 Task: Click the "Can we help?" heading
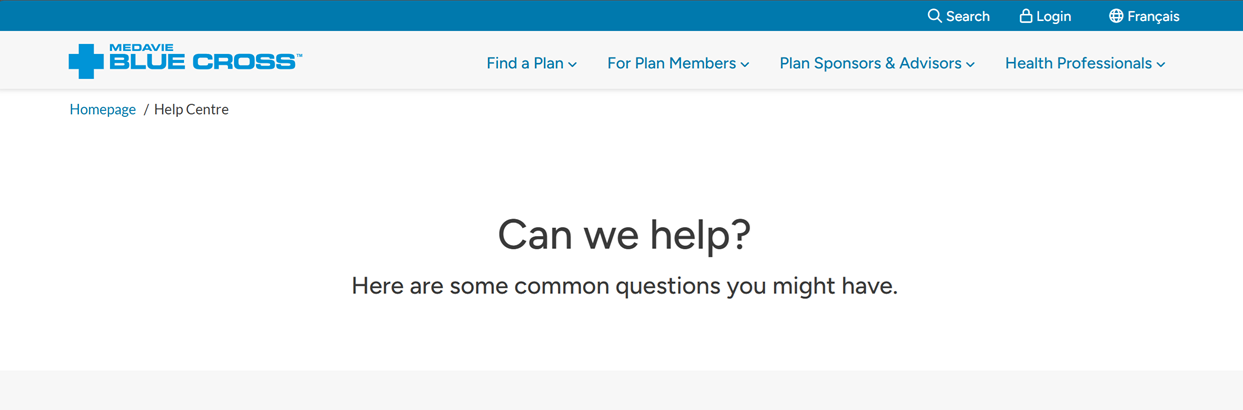point(624,234)
